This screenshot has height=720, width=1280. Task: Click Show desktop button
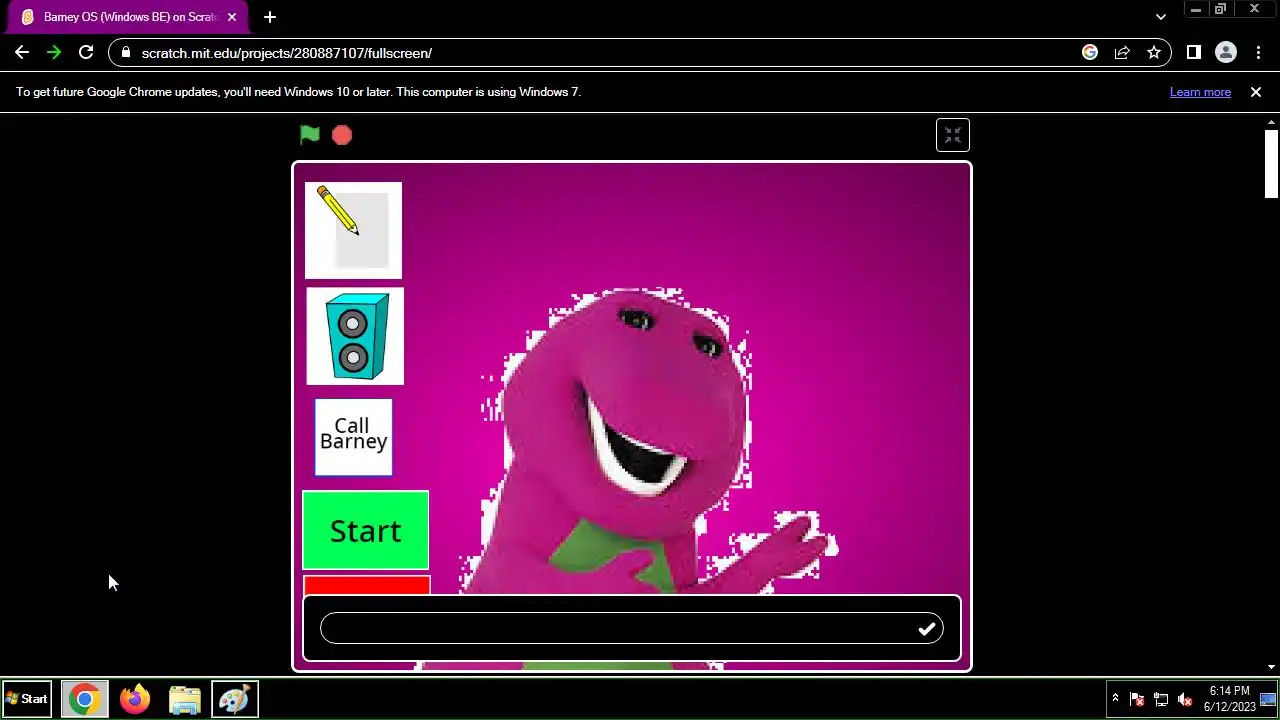(1269, 699)
